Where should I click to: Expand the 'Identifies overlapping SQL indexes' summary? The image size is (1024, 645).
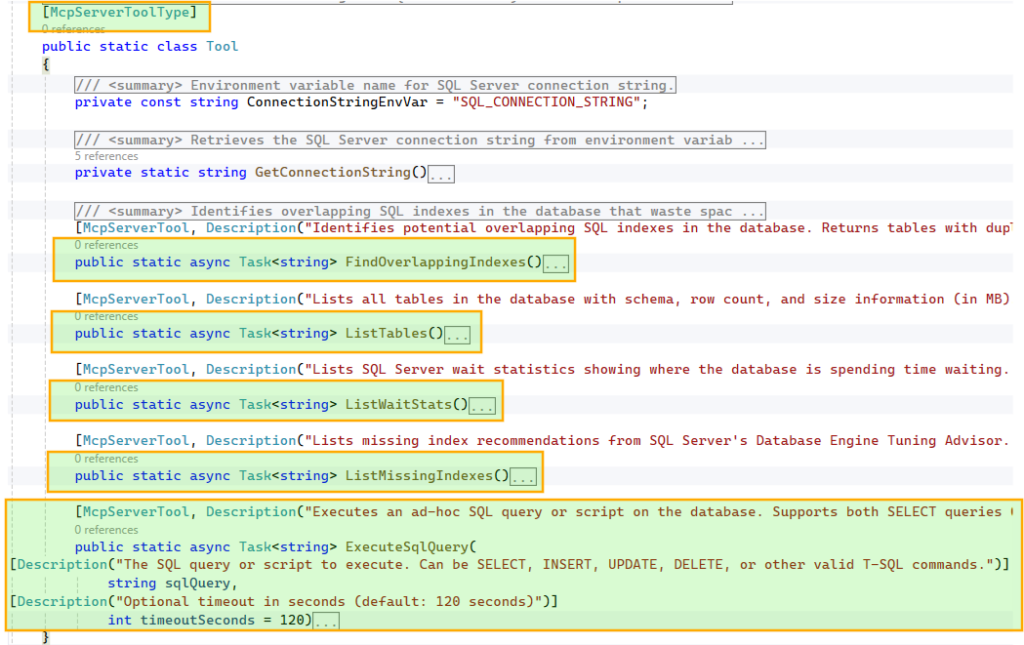(x=420, y=211)
